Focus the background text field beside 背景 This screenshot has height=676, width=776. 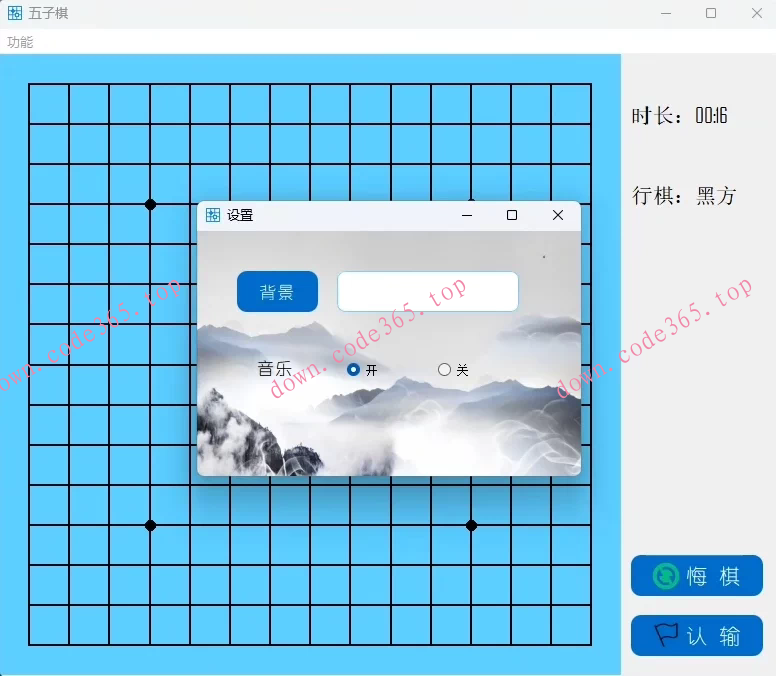point(428,291)
